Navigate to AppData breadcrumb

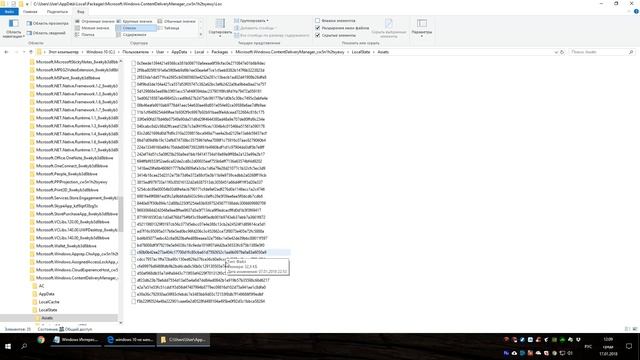pyautogui.click(x=179, y=52)
